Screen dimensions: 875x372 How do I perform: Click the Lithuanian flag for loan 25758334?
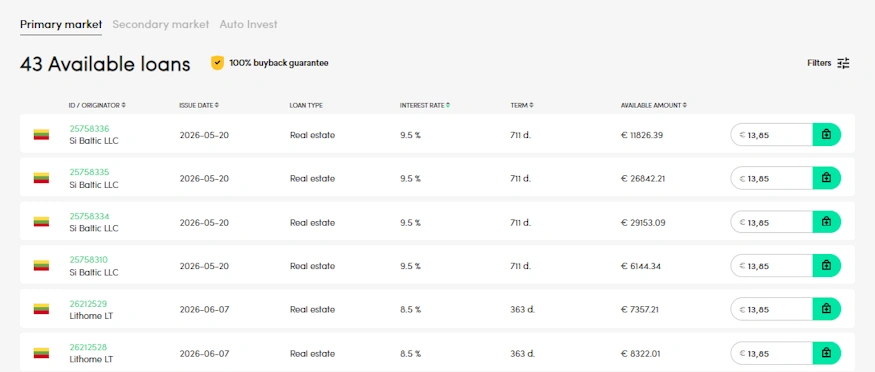pos(41,222)
